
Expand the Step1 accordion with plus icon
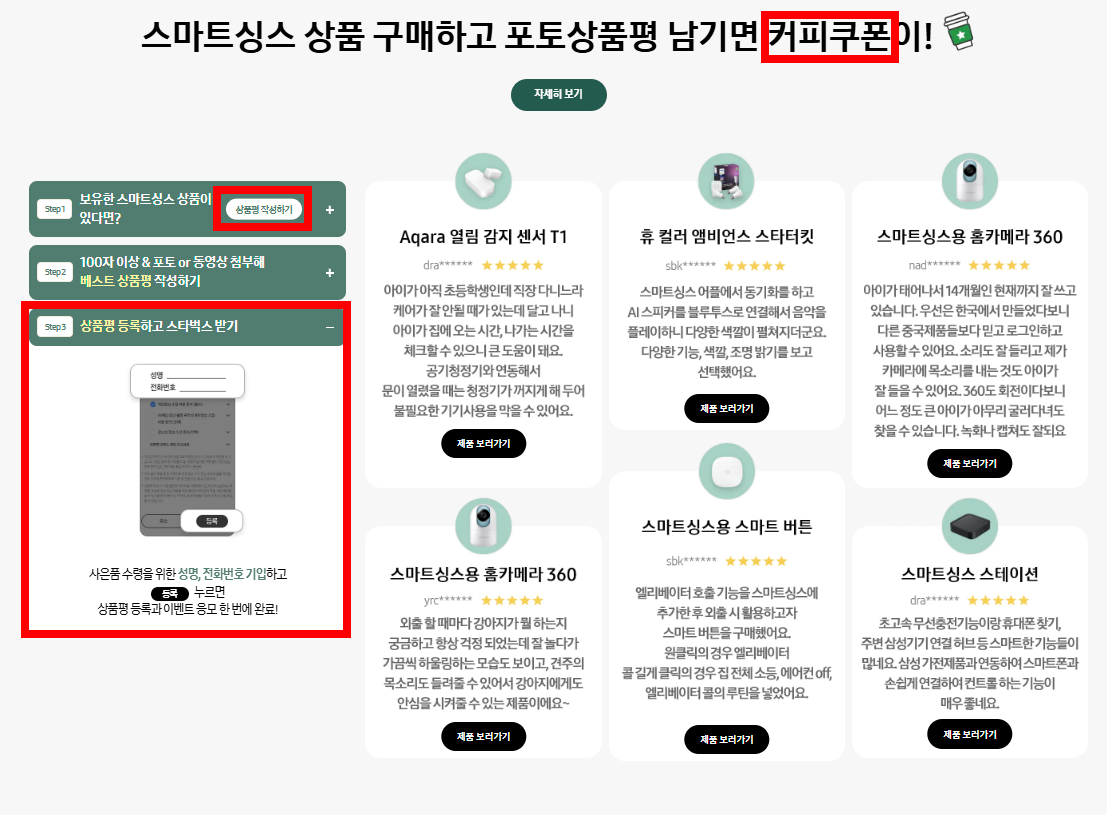click(330, 210)
